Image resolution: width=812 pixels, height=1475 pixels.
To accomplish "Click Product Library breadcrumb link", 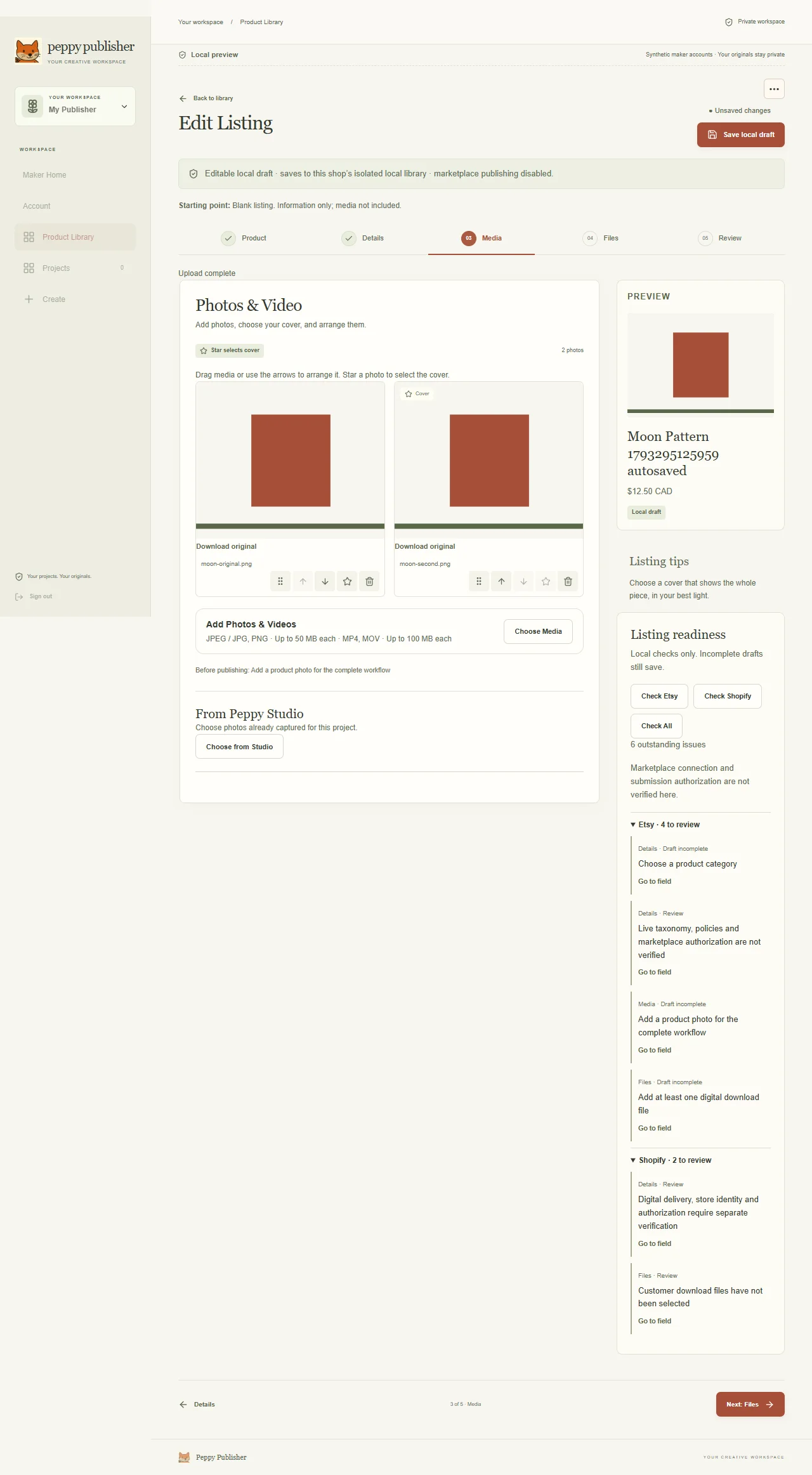I will click(261, 22).
